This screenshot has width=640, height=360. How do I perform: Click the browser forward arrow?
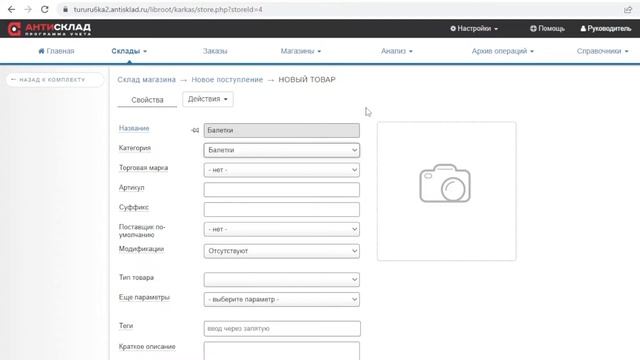click(x=28, y=9)
